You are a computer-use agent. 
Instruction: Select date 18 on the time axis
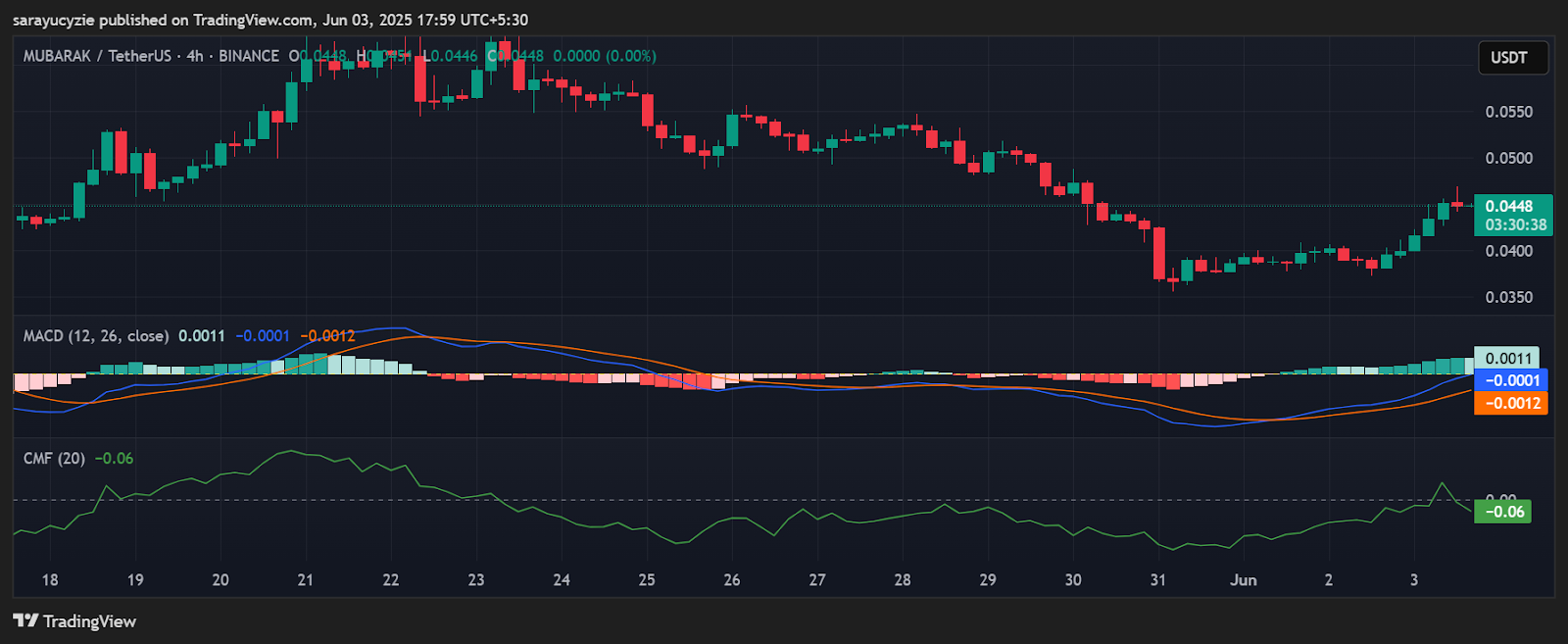coord(50,579)
